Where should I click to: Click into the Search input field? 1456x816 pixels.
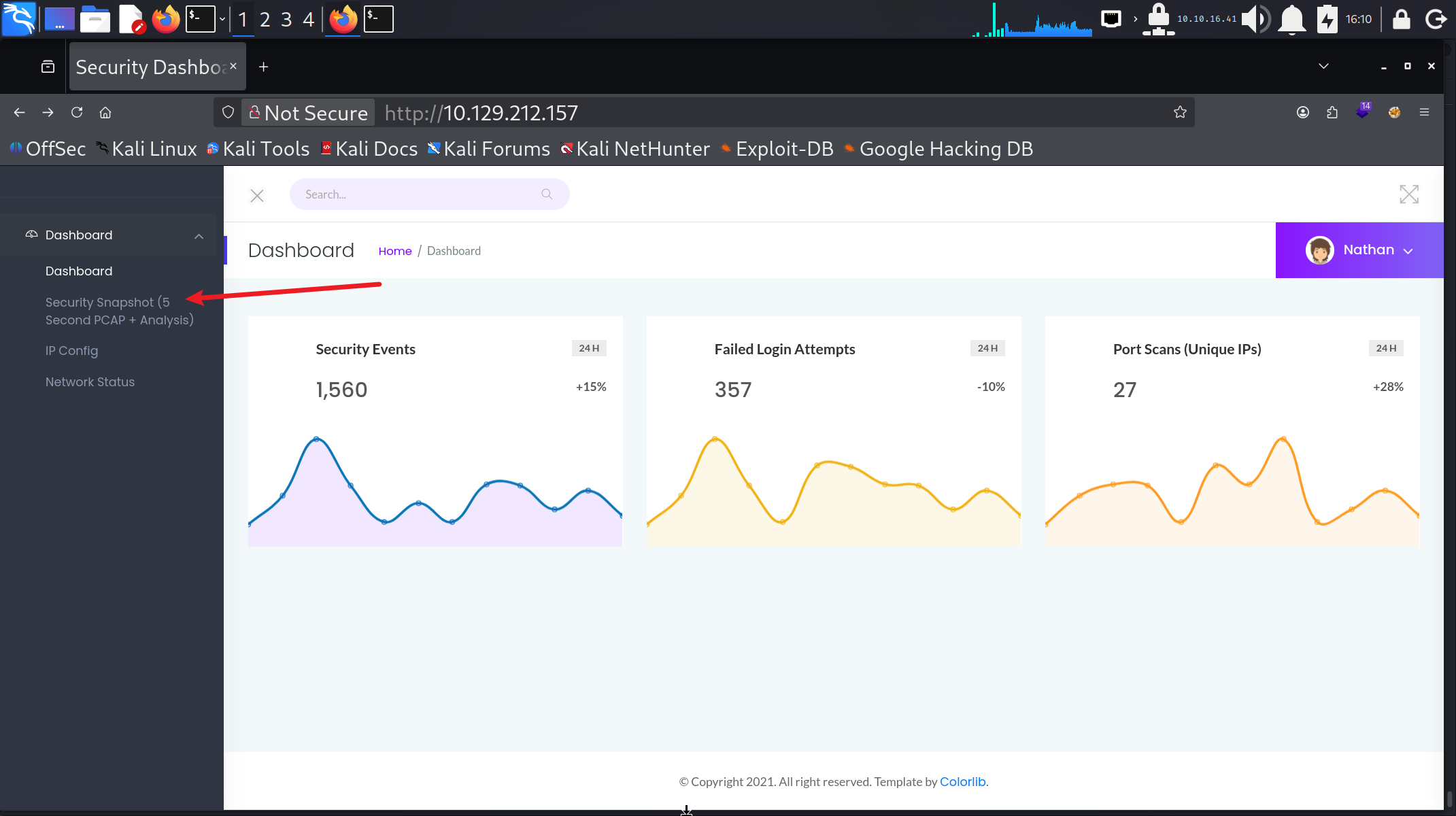tap(415, 194)
